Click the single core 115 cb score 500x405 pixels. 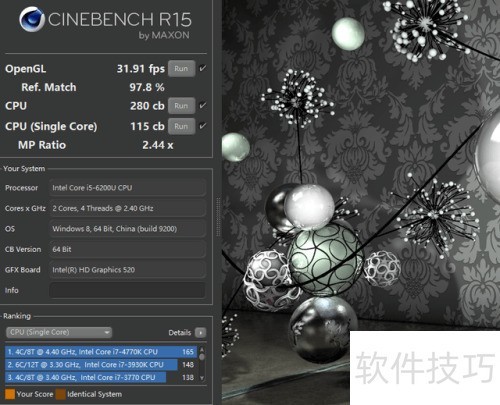click(147, 126)
